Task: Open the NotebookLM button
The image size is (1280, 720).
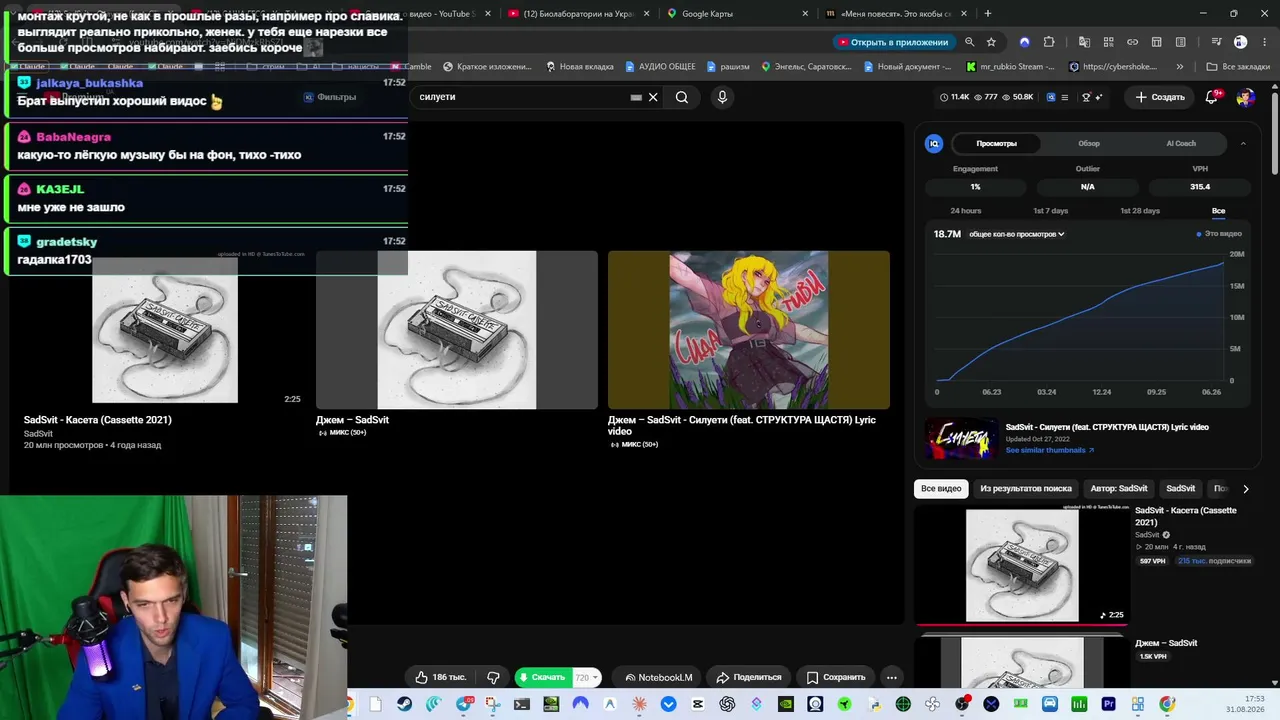Action: coord(659,677)
